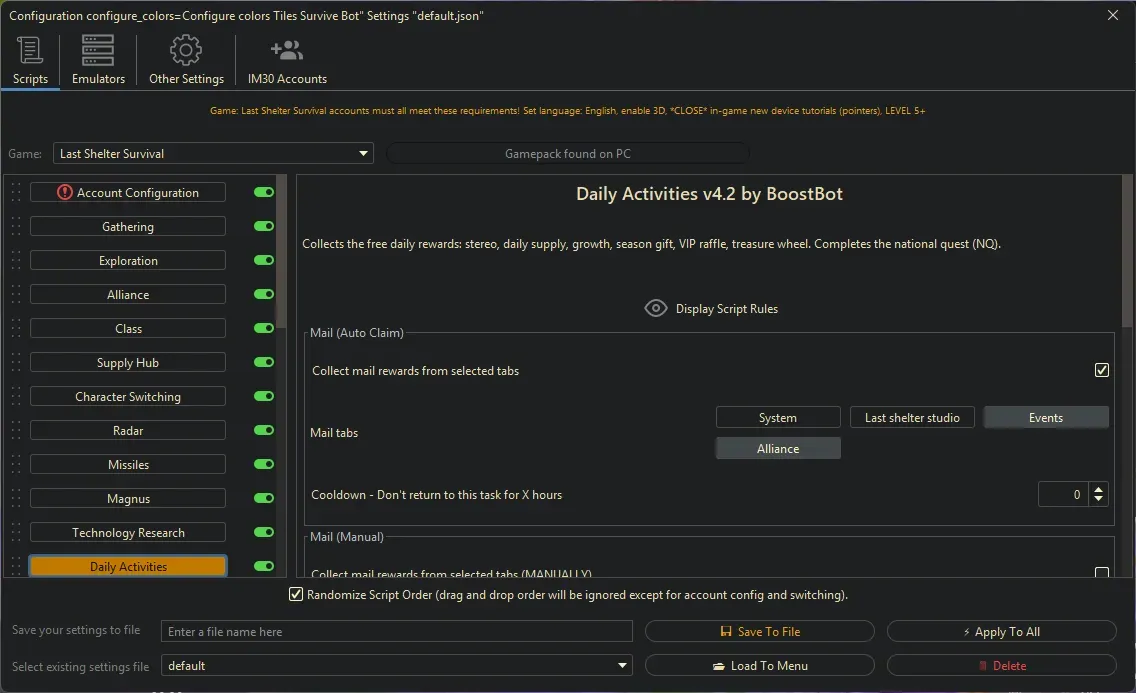Open the existing settings file dropdown
Image resolution: width=1136 pixels, height=693 pixels.
pyautogui.click(x=396, y=665)
